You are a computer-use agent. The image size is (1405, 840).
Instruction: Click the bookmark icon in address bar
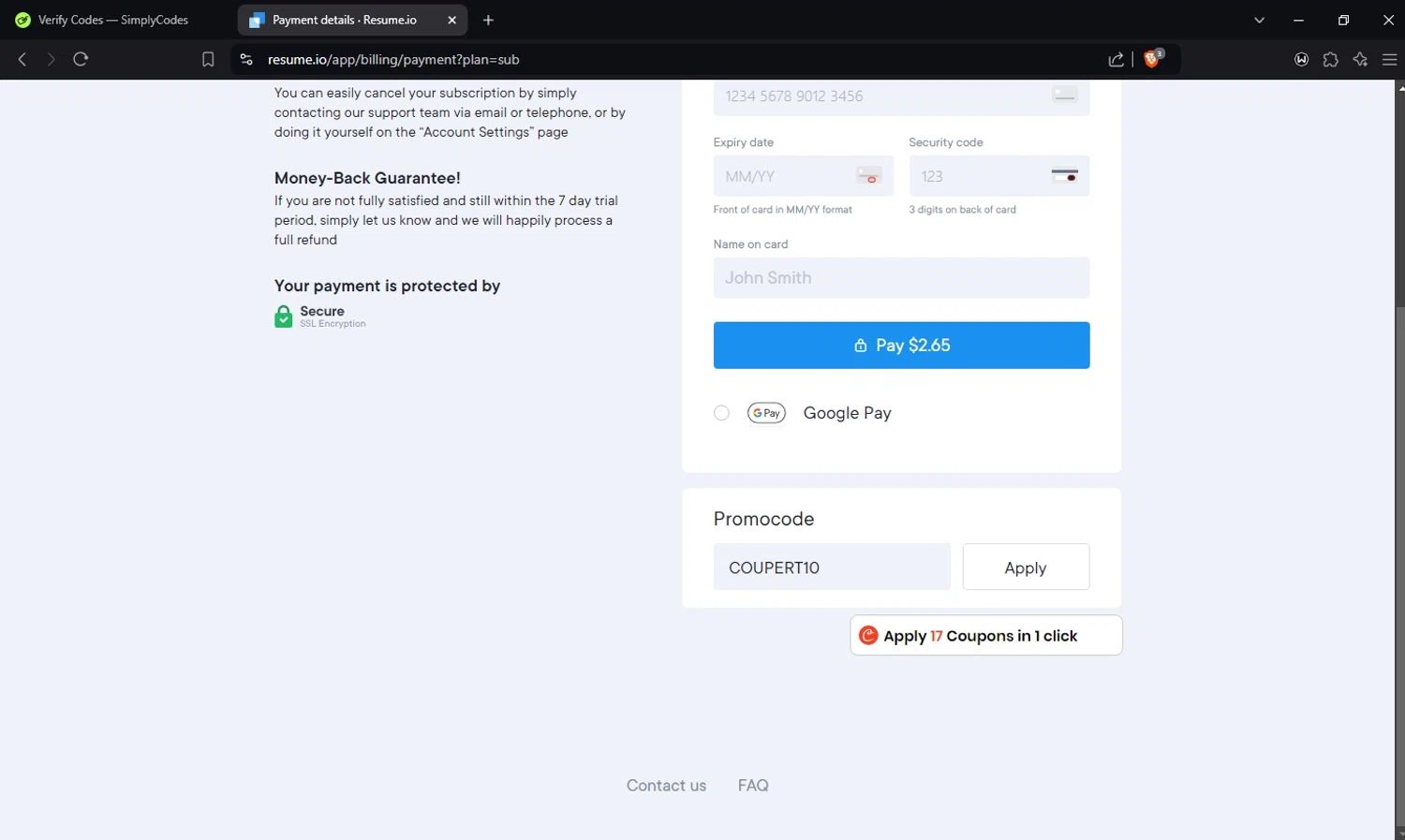pyautogui.click(x=208, y=59)
